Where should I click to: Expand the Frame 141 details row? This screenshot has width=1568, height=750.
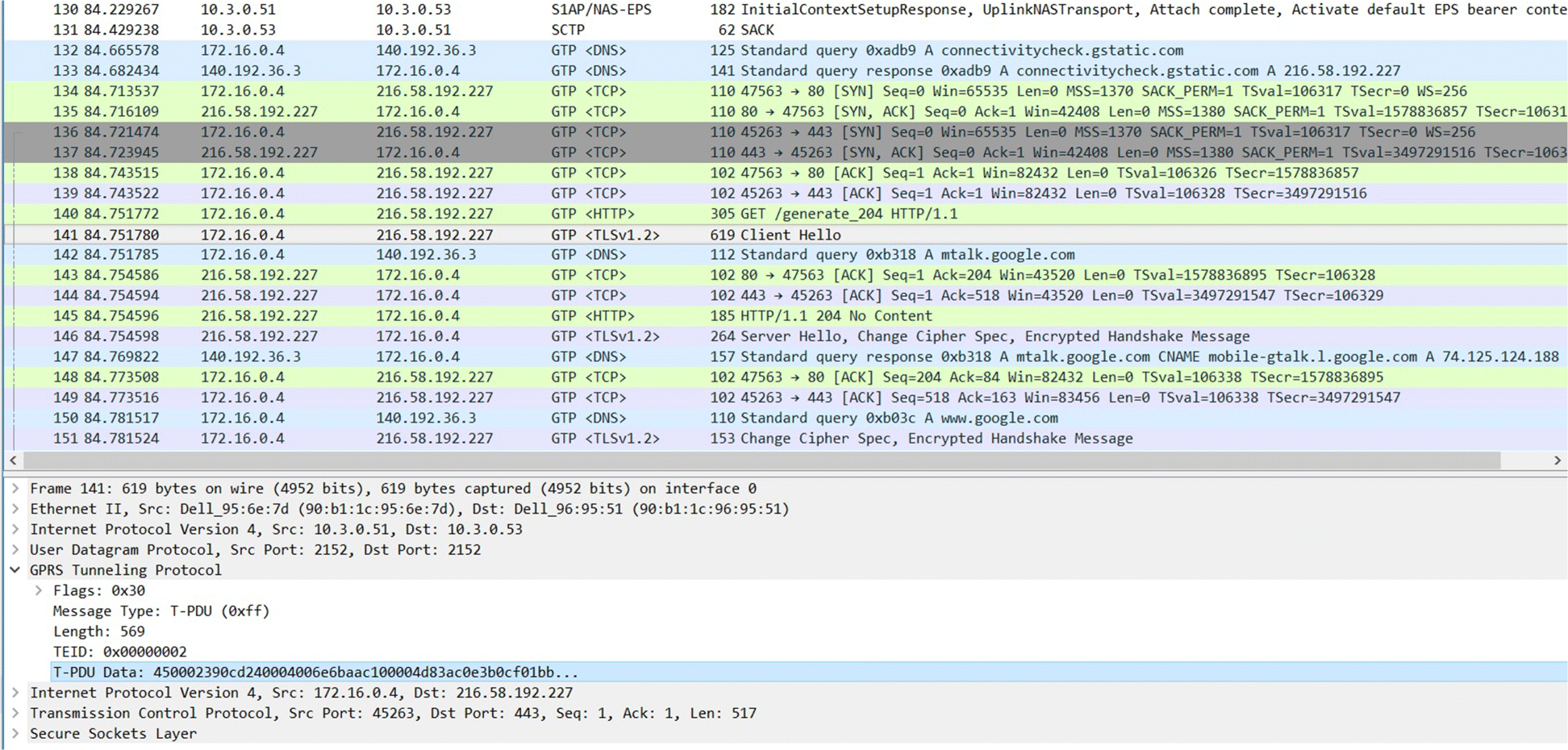coord(15,488)
